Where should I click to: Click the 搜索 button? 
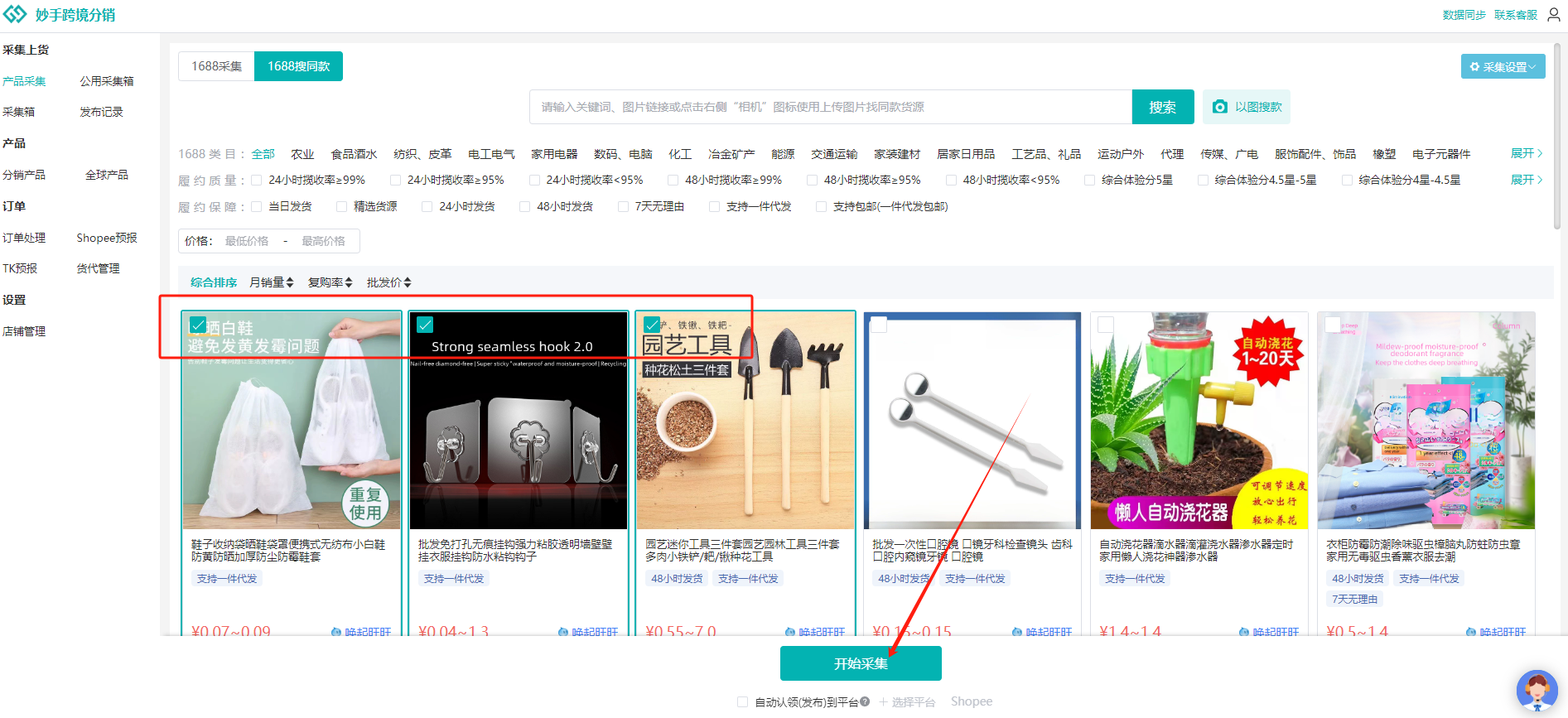coord(1163,107)
